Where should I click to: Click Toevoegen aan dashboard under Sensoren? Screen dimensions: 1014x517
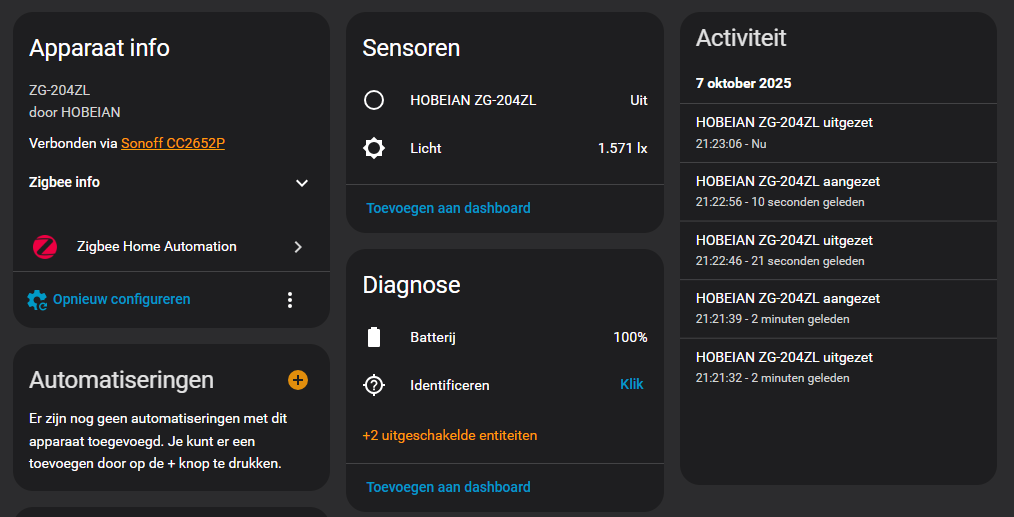coord(448,208)
